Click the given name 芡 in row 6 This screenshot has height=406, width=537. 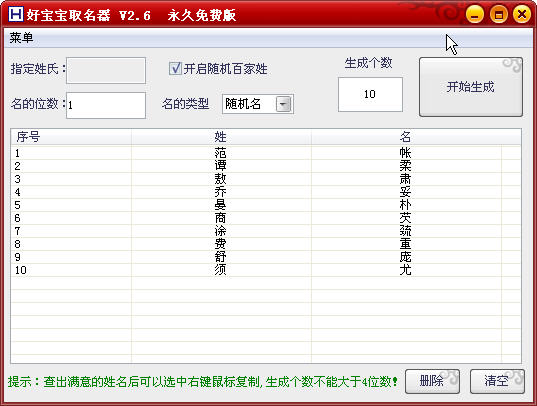pos(405,218)
